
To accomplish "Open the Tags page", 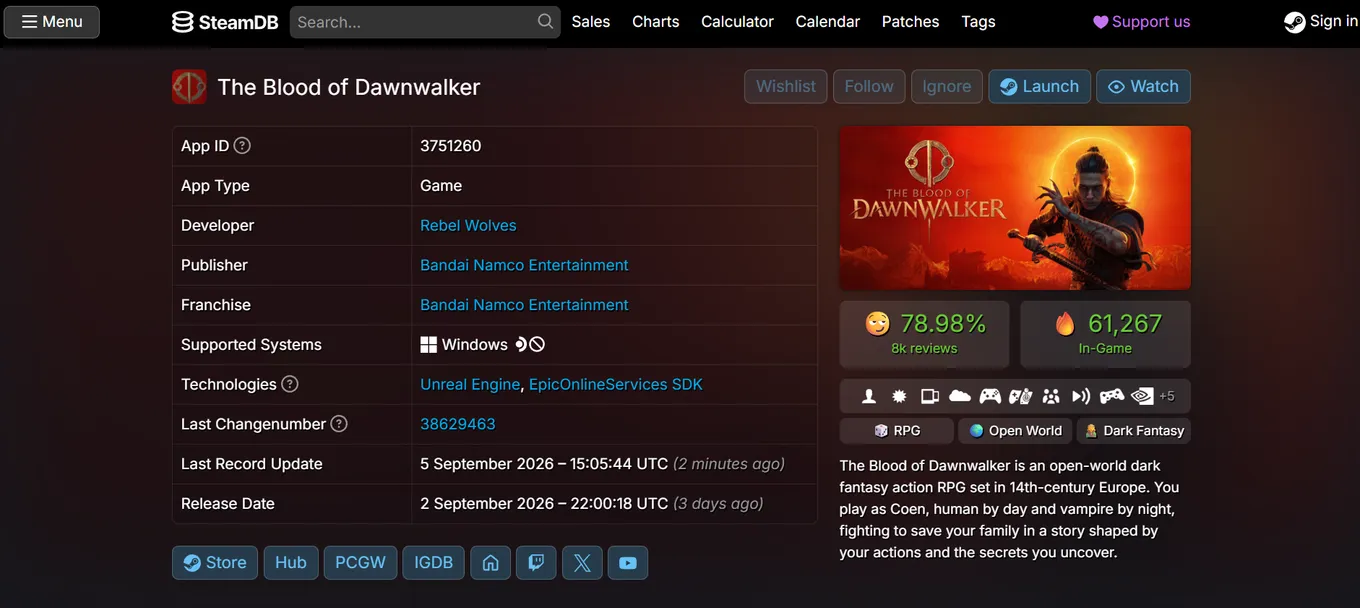I will tap(978, 21).
